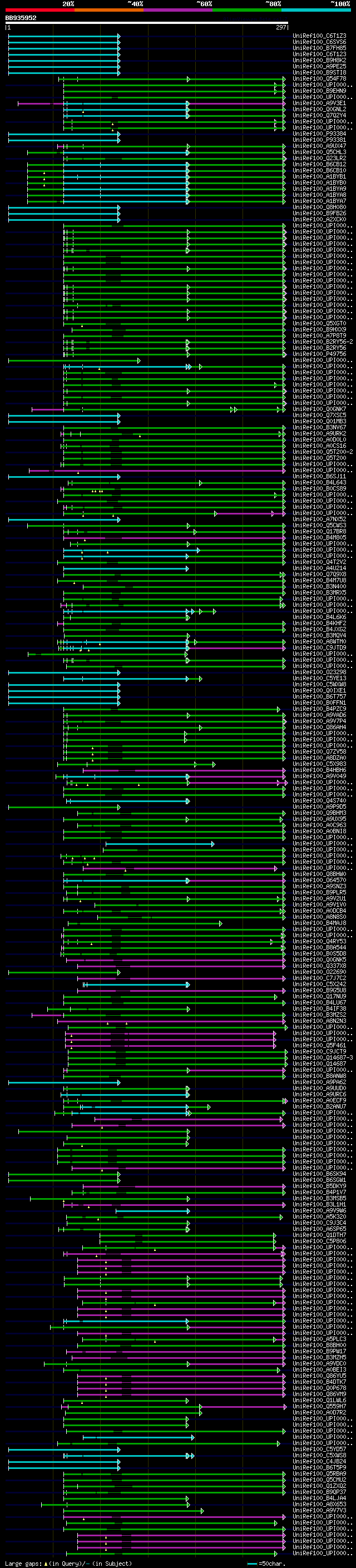This screenshot has width=356, height=1568.
Task: Select hit UniRef100_A9URK2
Action: 319,433
